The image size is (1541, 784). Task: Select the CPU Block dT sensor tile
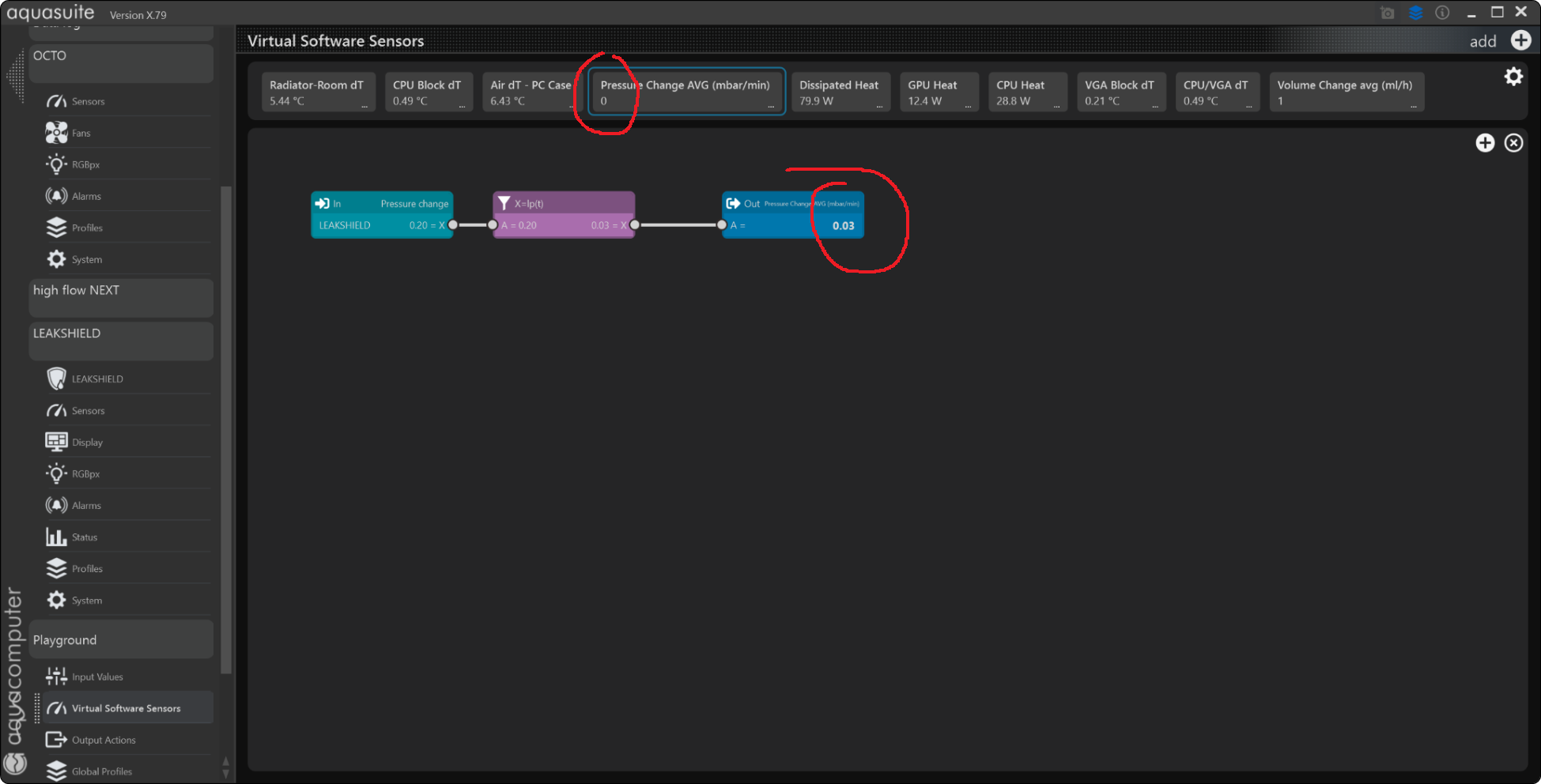(429, 92)
